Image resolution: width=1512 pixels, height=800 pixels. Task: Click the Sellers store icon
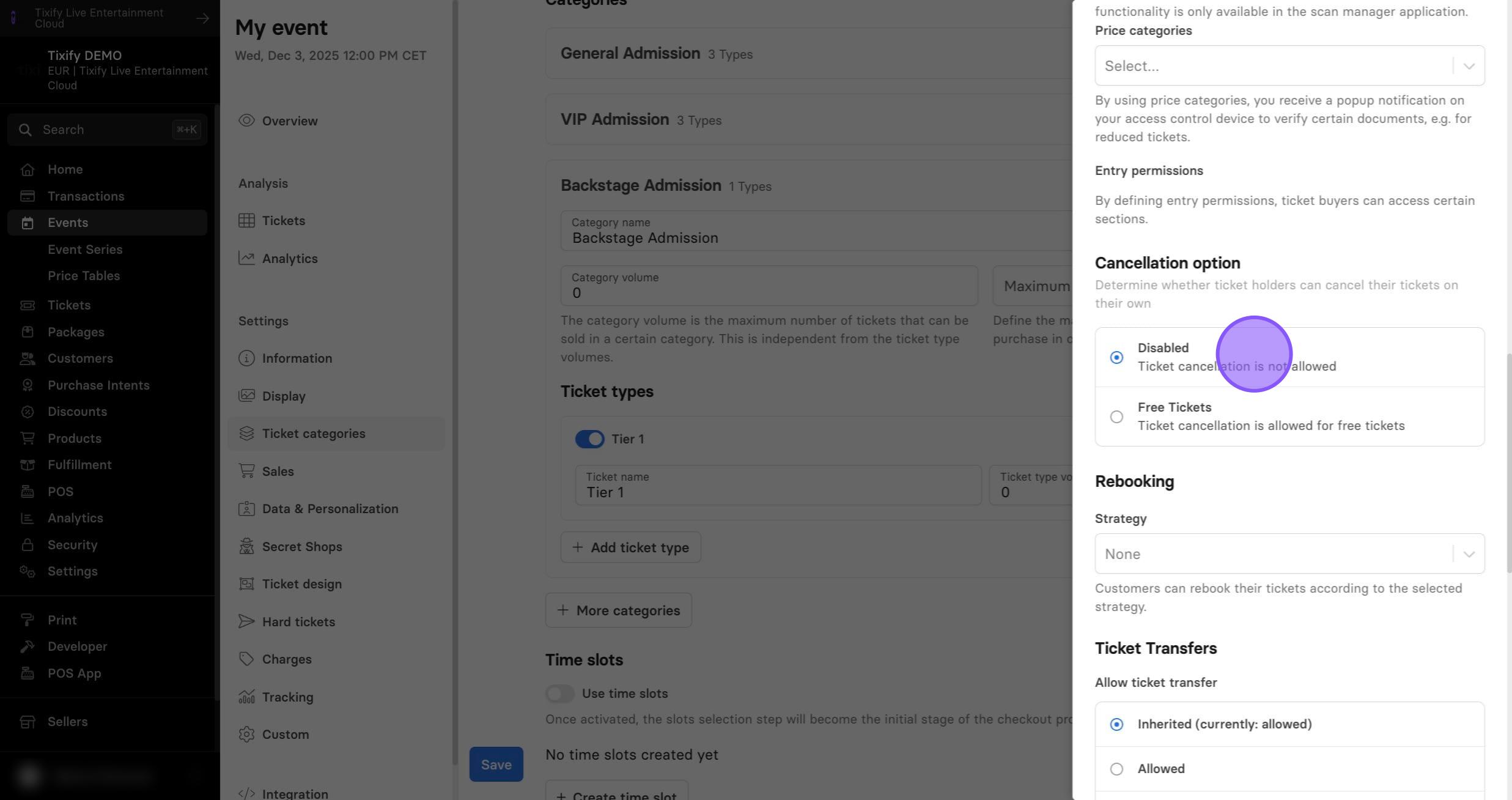(x=27, y=722)
